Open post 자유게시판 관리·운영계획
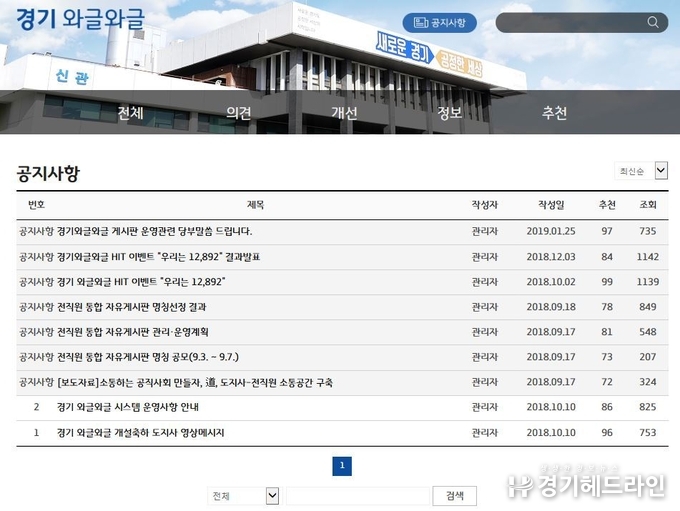 point(133,332)
